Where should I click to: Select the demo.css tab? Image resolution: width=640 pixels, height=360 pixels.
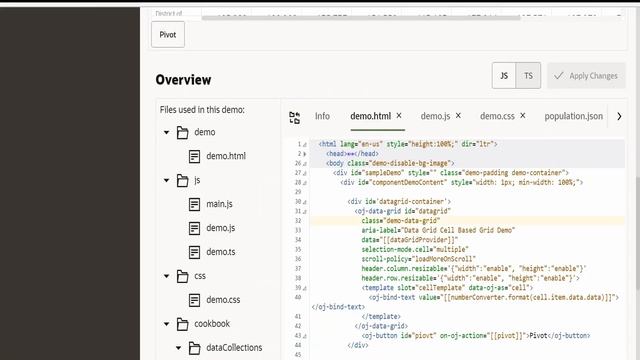(497, 116)
